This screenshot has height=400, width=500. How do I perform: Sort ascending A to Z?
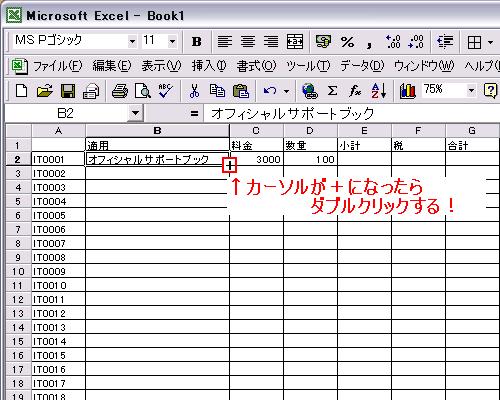pos(379,91)
